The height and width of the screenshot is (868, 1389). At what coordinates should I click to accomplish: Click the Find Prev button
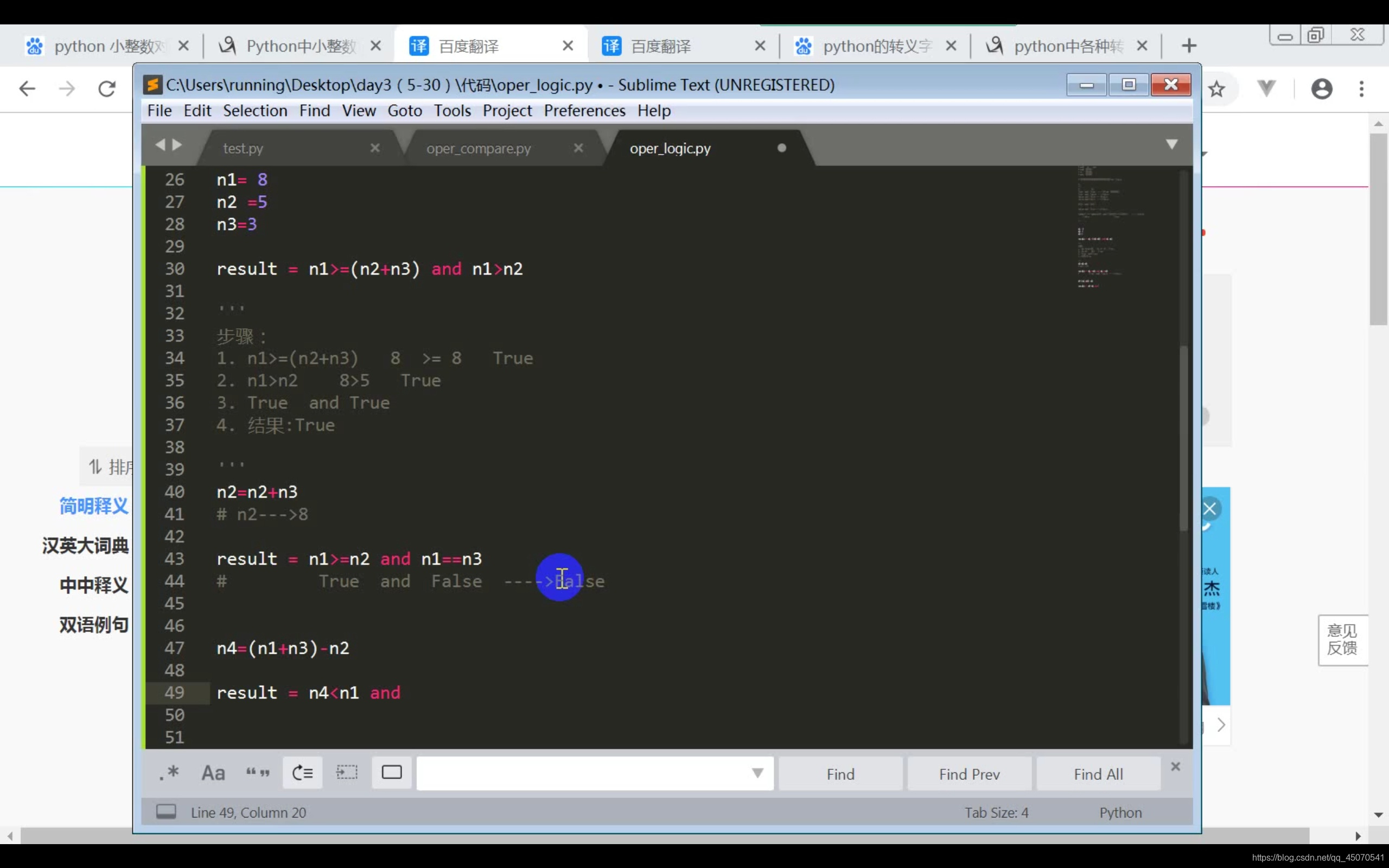click(x=969, y=774)
